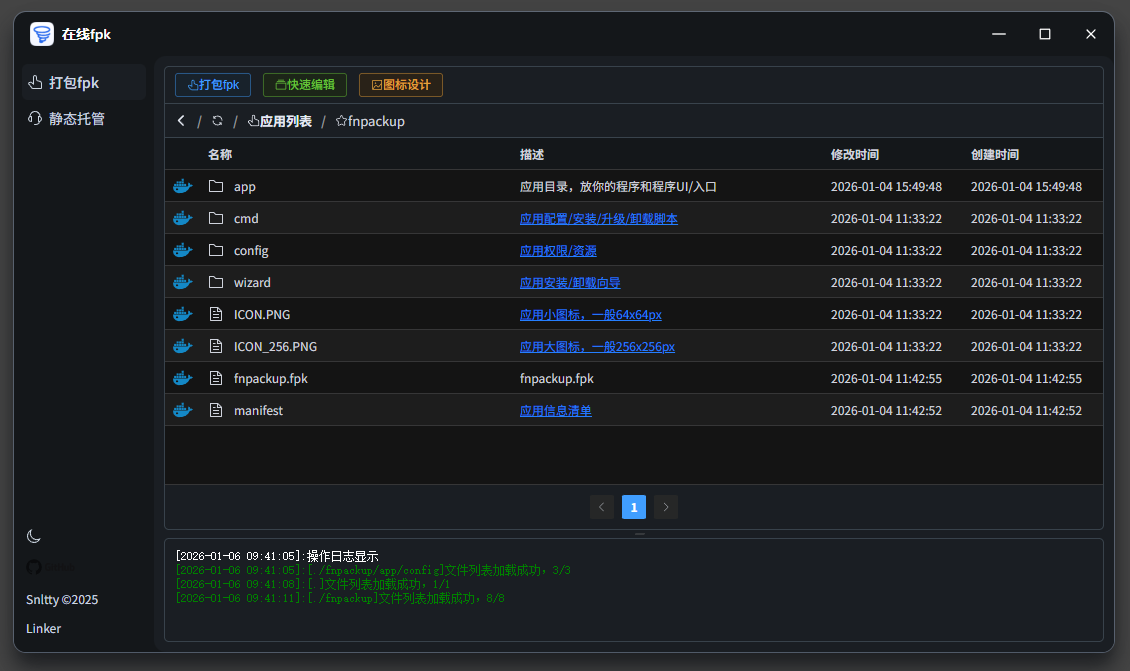The height and width of the screenshot is (671, 1130).
Task: Click the fnpackup.fpk row modified time 2026-01-04 11:42:55
Action: (x=886, y=378)
